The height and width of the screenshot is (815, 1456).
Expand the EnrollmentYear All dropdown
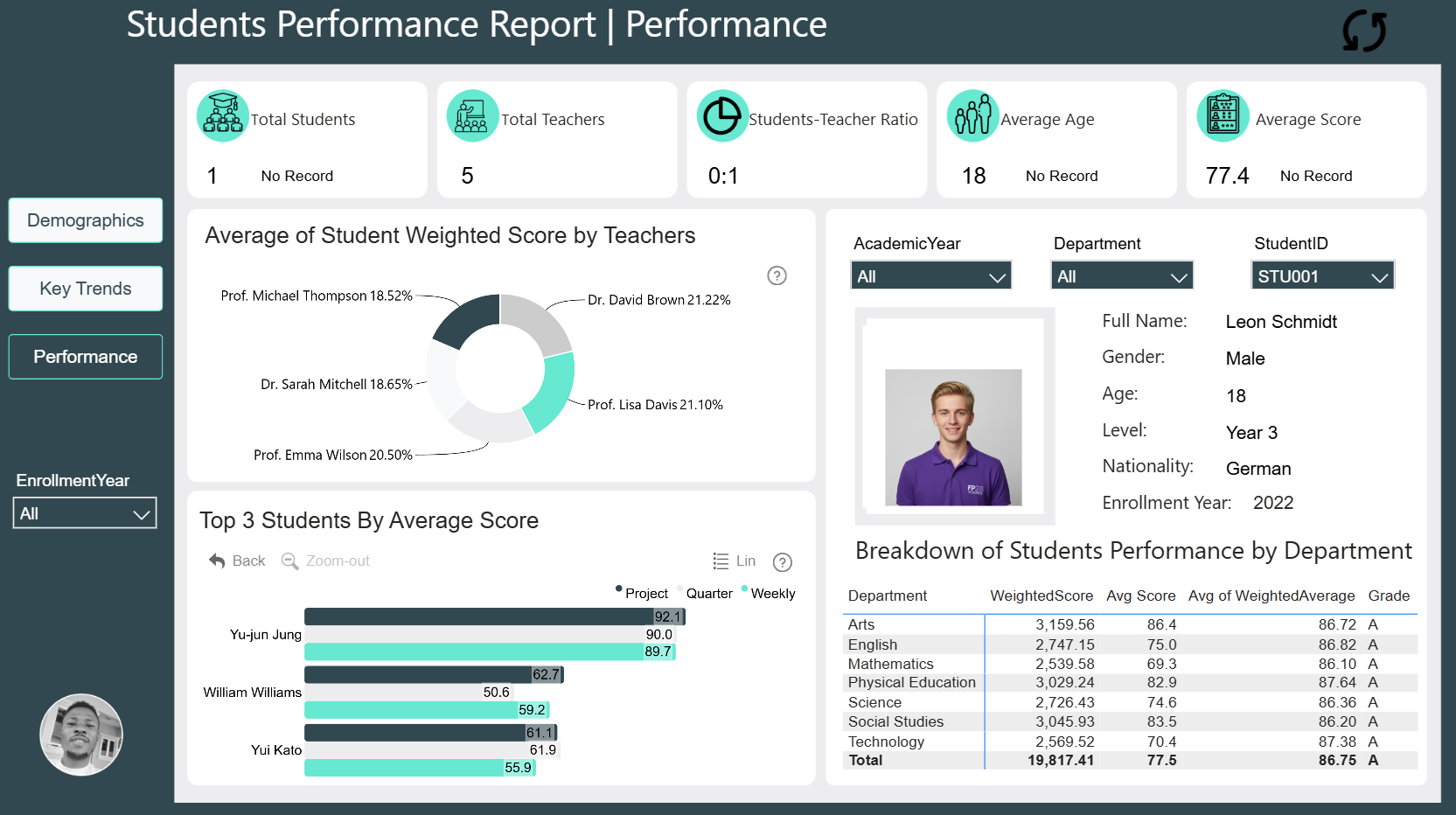click(x=85, y=513)
